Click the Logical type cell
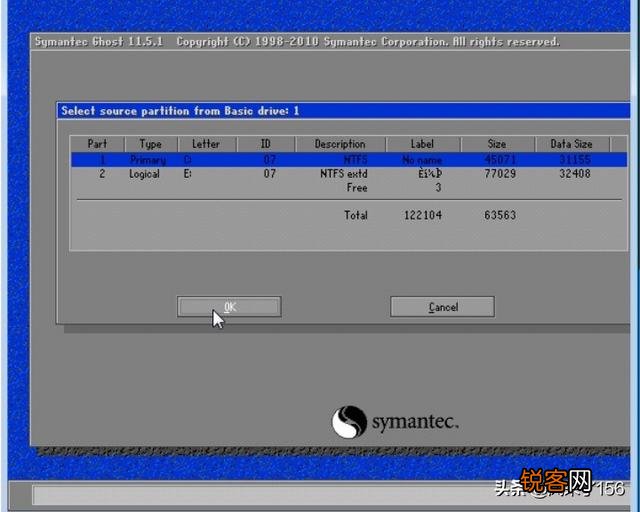This screenshot has height=512, width=640. (144, 174)
